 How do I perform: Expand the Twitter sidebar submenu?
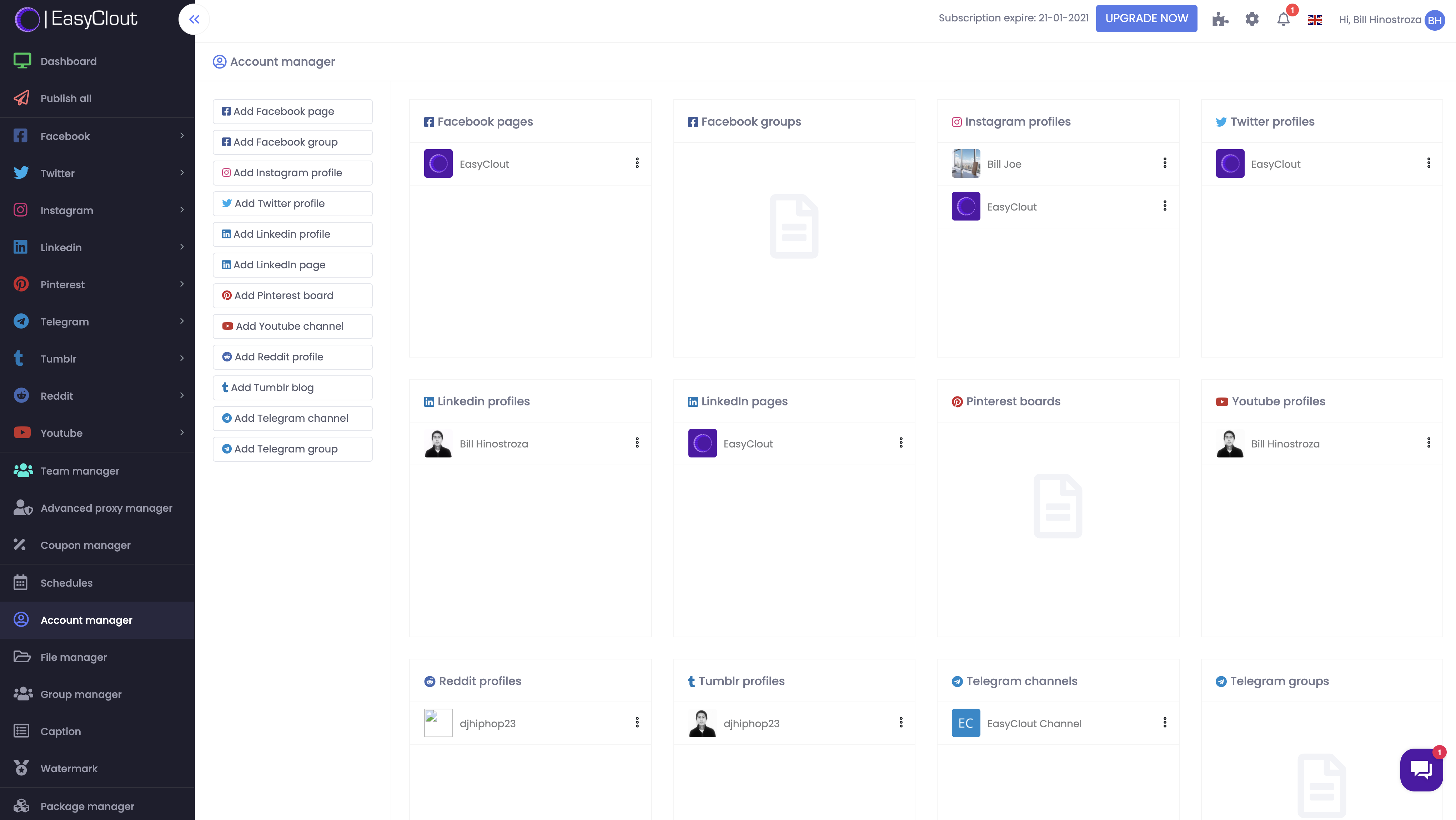click(x=181, y=173)
